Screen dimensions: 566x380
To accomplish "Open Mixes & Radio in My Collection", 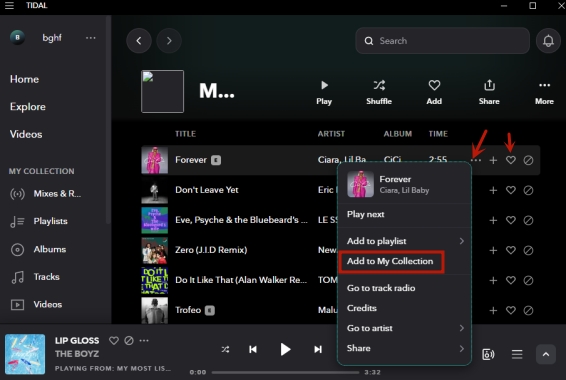I will pos(46,194).
